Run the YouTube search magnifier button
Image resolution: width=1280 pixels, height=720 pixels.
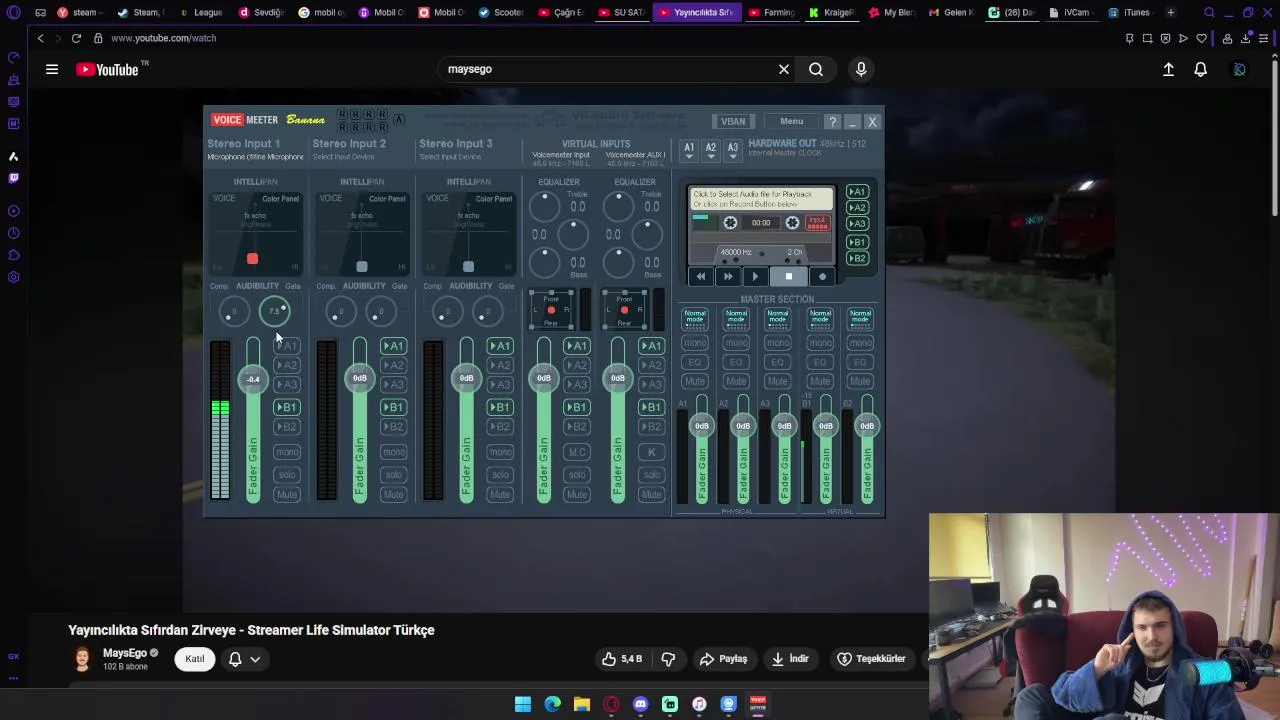click(816, 69)
